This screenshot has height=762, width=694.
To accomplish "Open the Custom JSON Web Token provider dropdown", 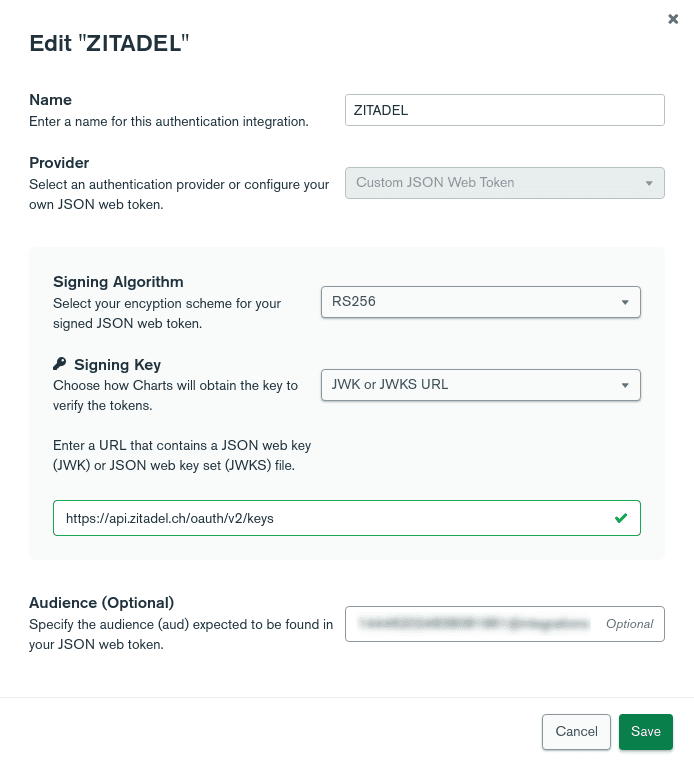I will tap(504, 183).
